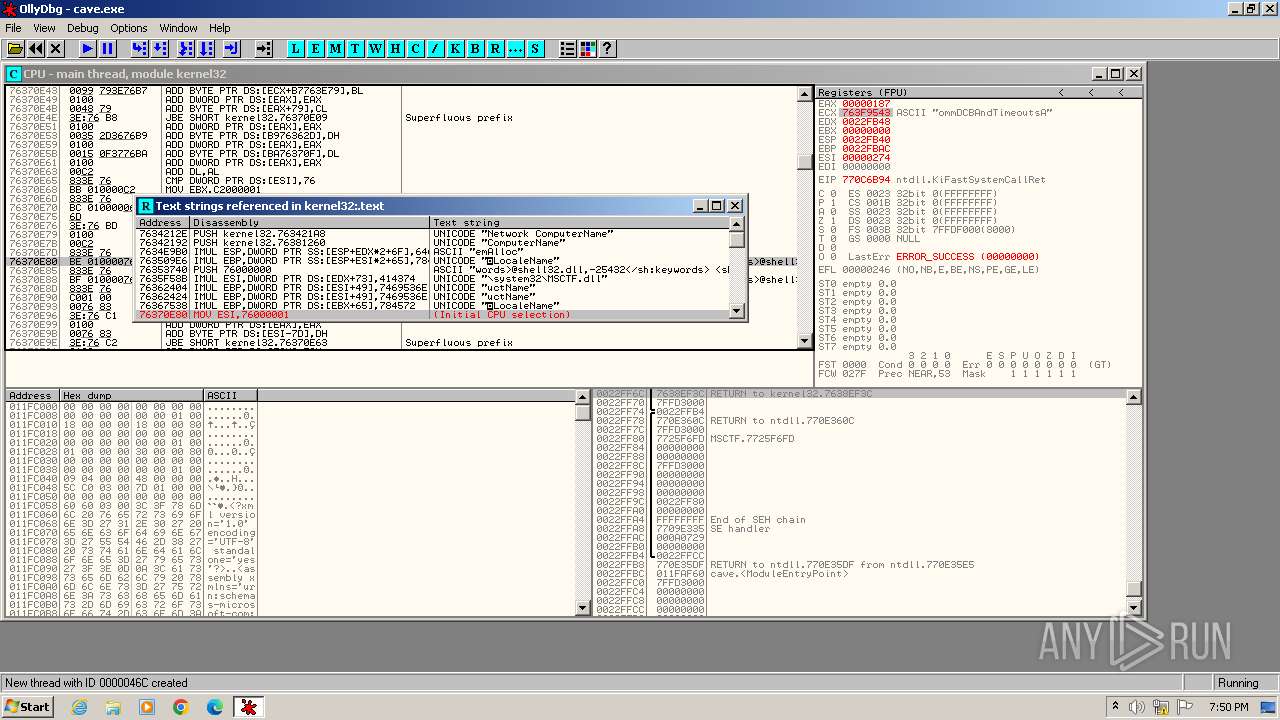Open the Debug menu
The width and height of the screenshot is (1280, 720).
82,28
